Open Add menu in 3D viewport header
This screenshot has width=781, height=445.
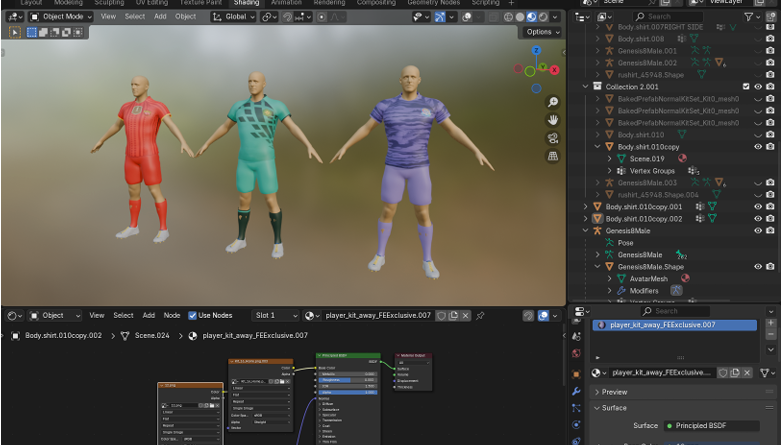tap(160, 17)
